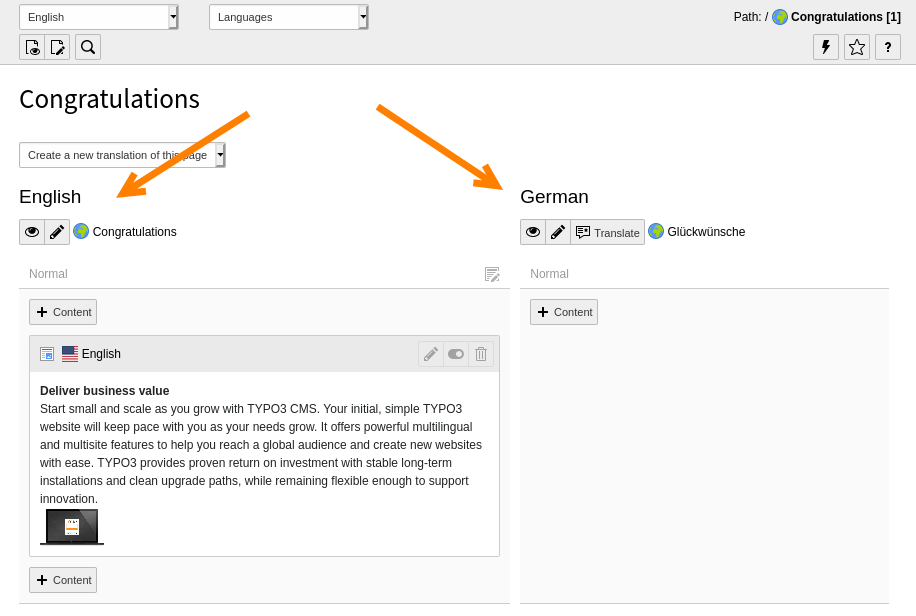Toggle visibility of the English content element

pos(456,354)
